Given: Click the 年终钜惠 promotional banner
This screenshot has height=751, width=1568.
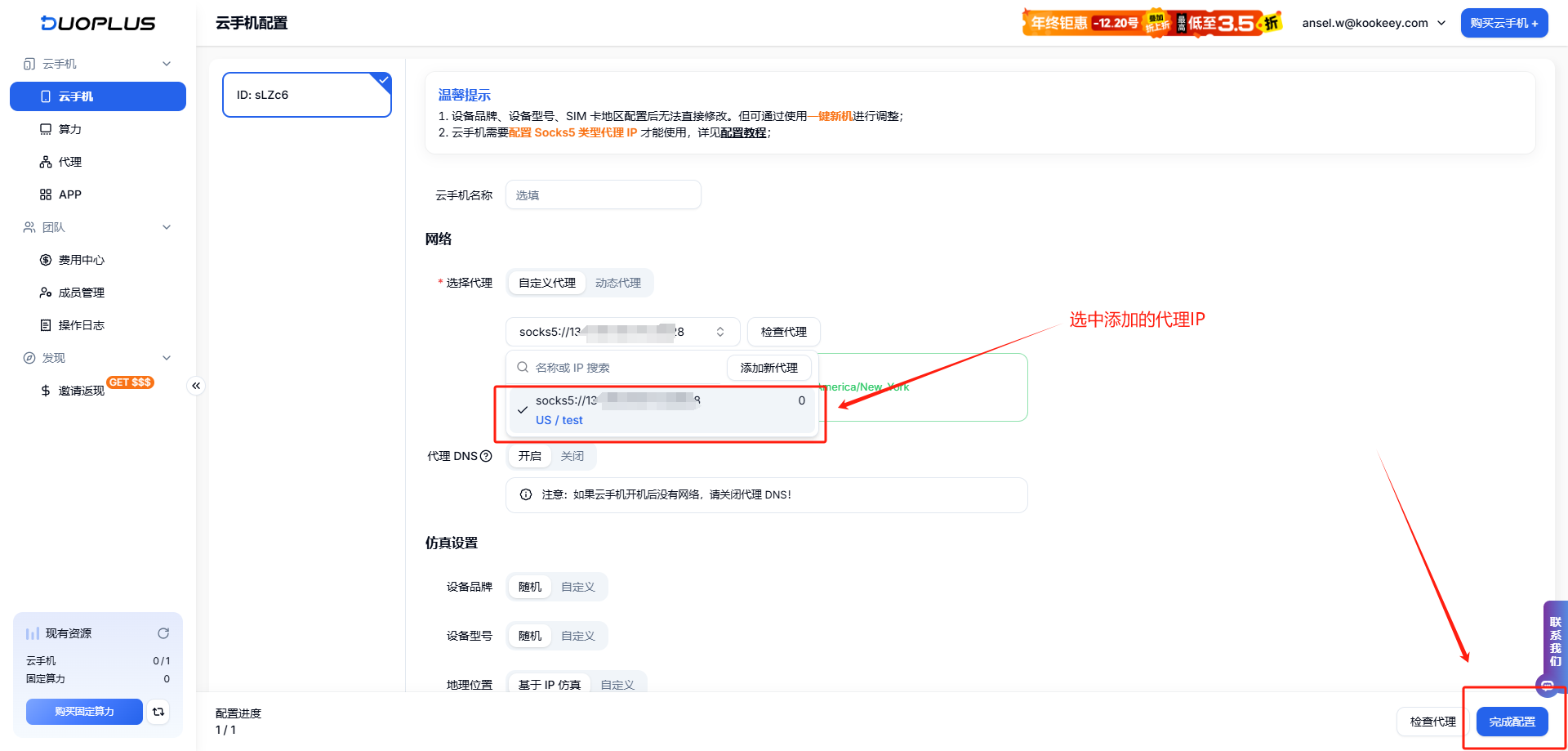Looking at the screenshot, I should point(1151,23).
